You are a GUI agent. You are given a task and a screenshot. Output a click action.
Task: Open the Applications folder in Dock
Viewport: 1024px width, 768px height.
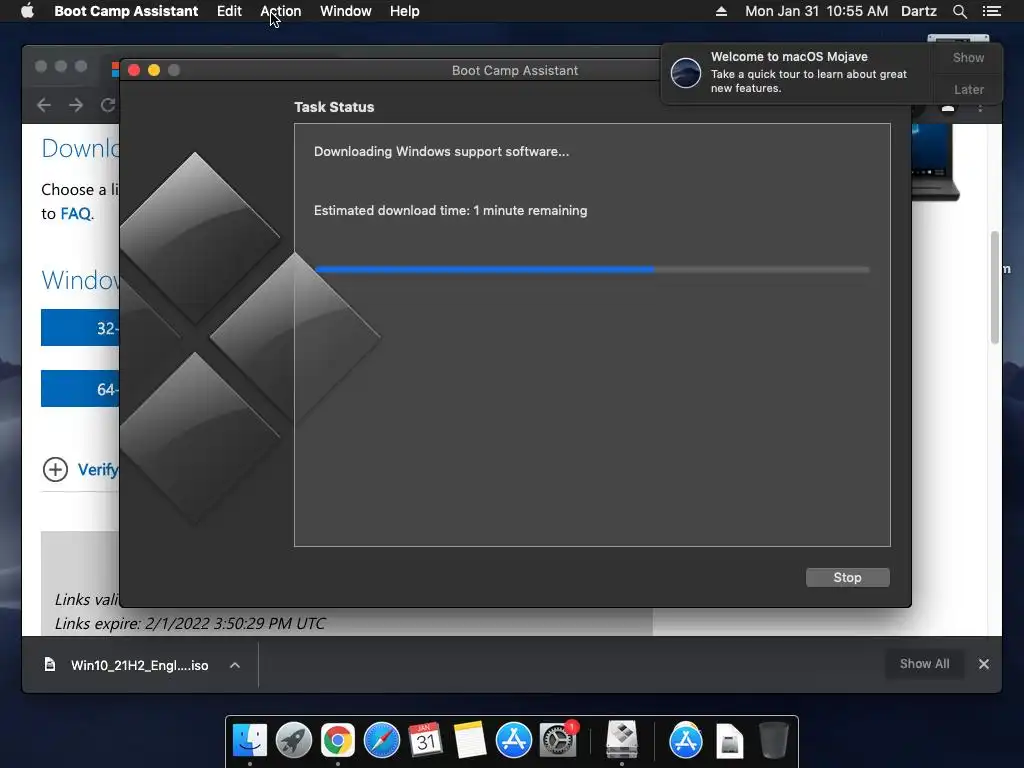[x=686, y=740]
